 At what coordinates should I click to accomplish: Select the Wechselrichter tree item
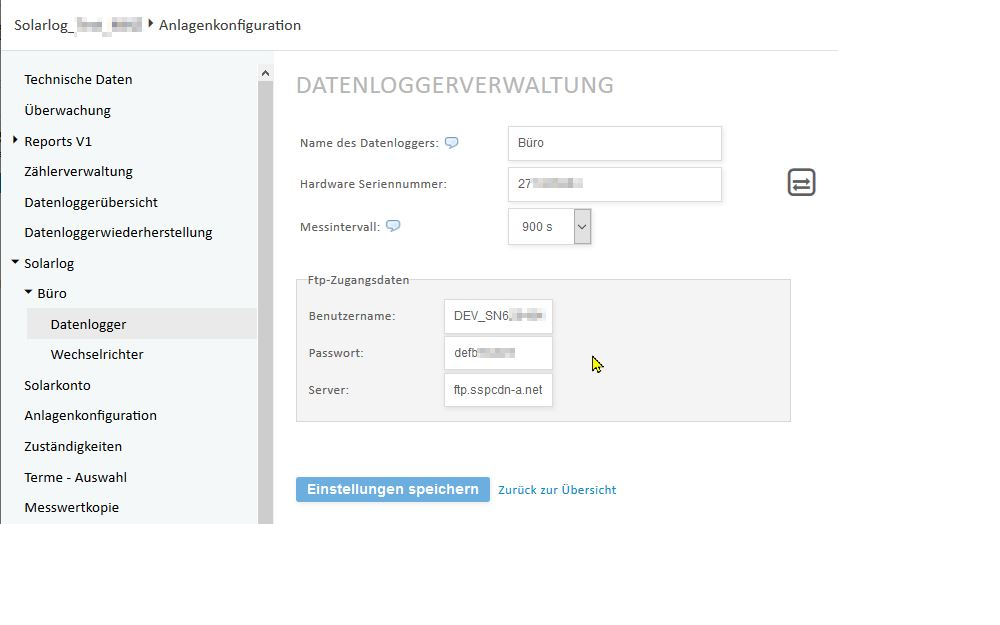(x=97, y=355)
